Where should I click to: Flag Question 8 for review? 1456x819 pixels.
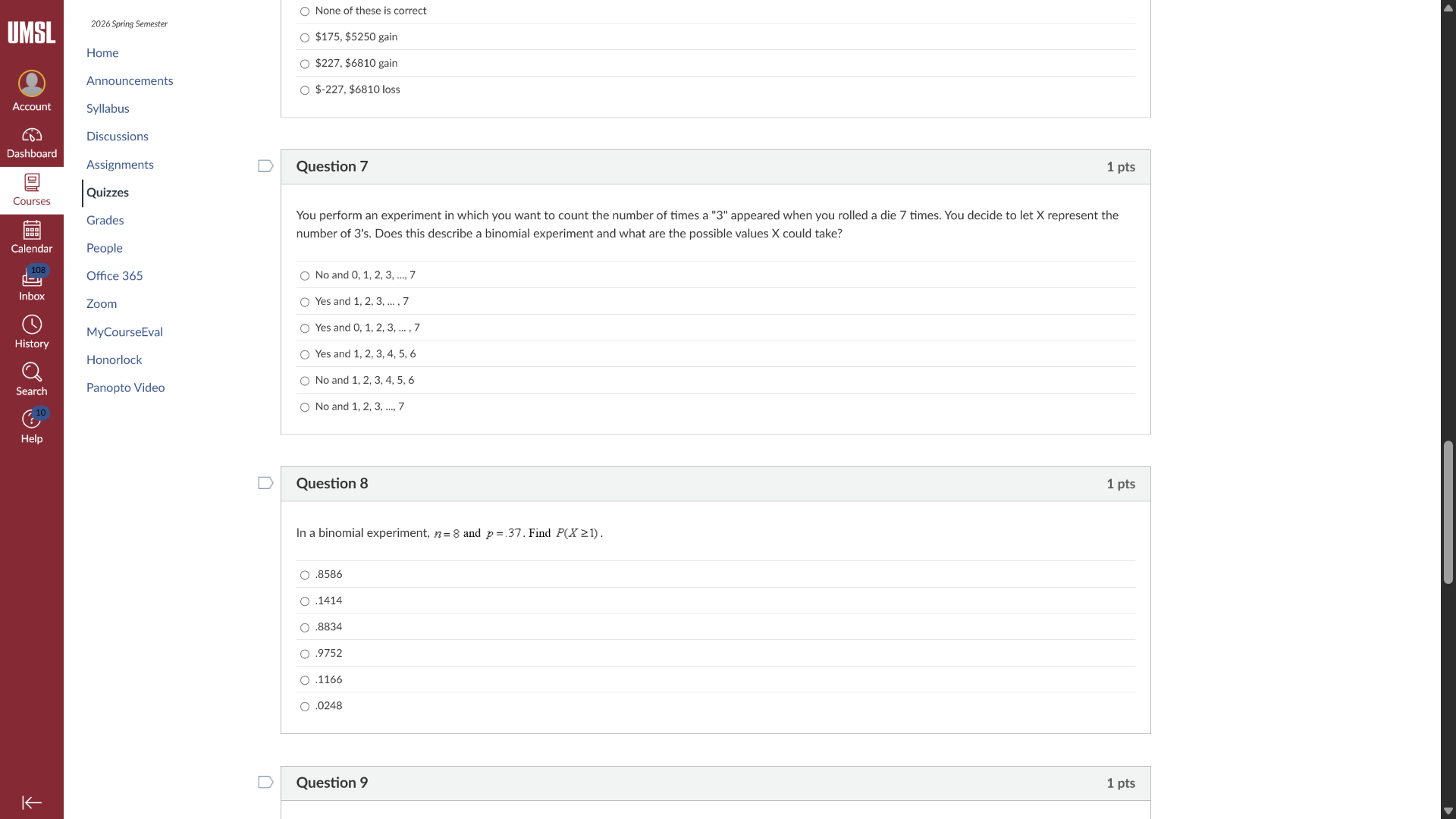click(265, 483)
